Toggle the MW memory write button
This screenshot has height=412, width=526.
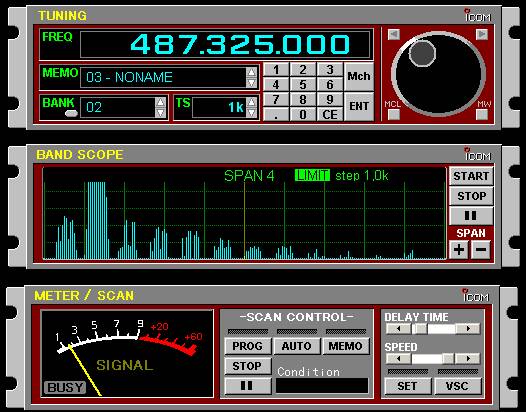[x=482, y=114]
